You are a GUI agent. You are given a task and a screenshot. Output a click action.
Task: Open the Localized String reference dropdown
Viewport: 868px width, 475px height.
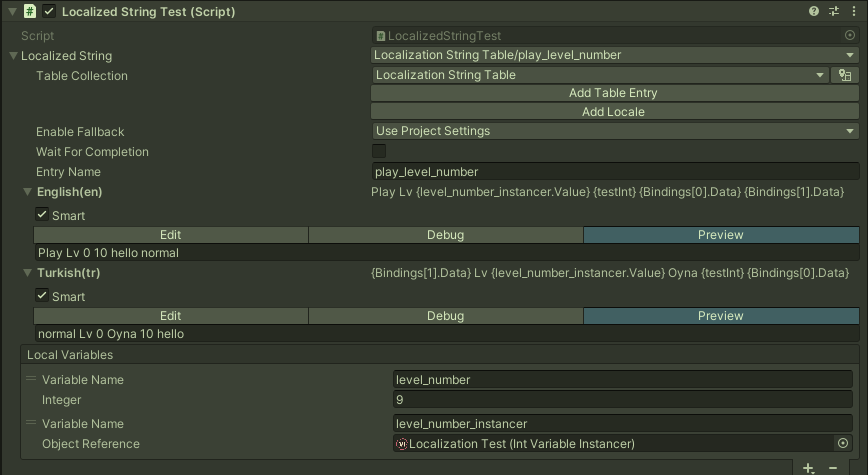coord(614,55)
